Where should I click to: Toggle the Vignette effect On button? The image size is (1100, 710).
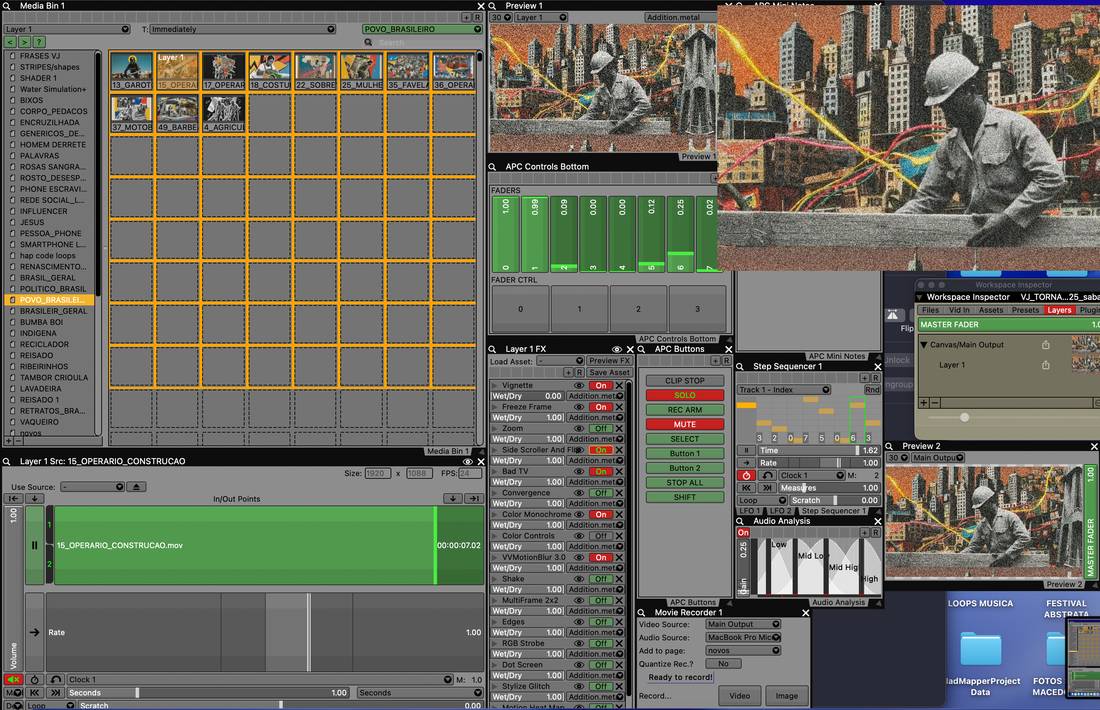click(601, 385)
